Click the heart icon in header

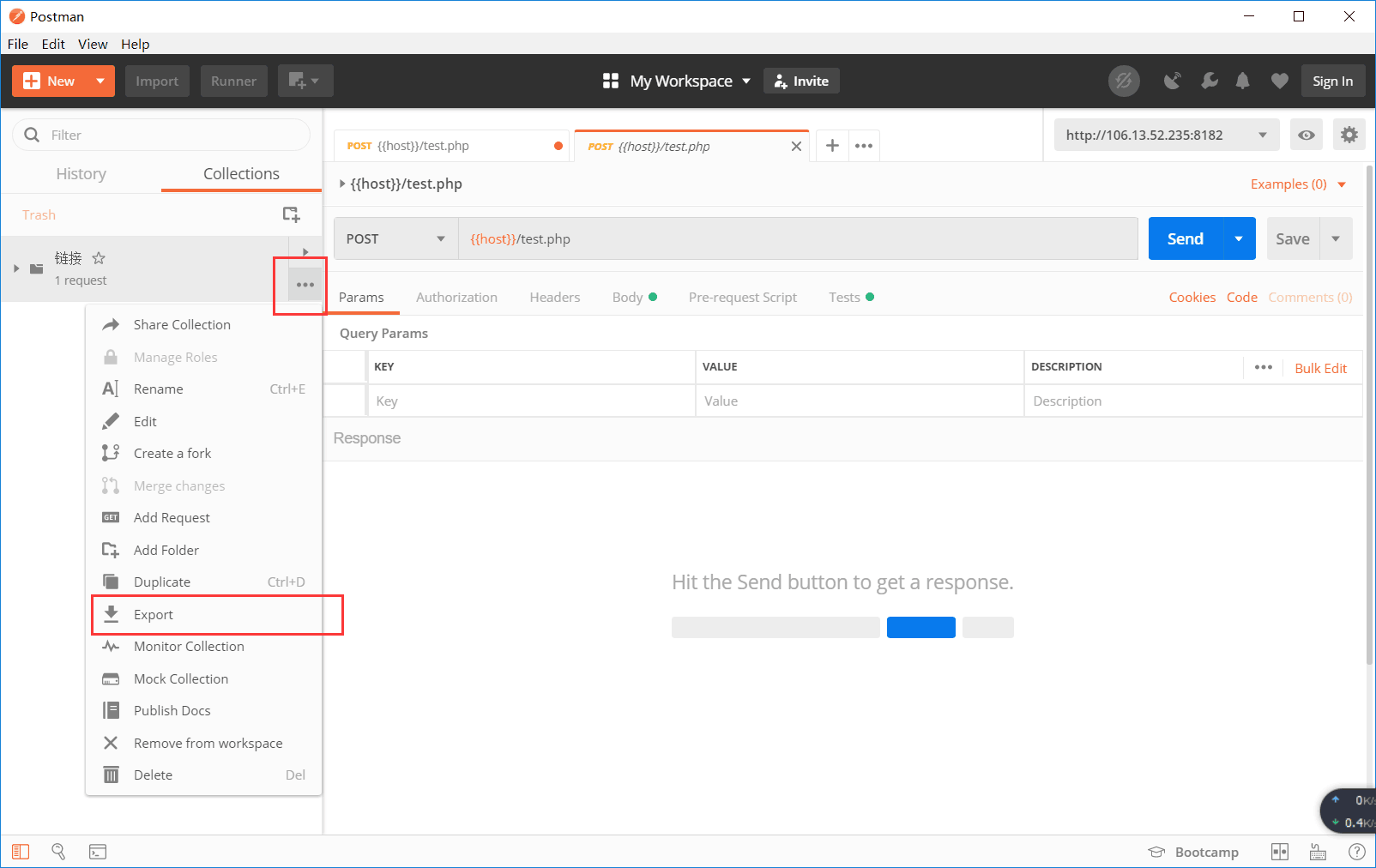pyautogui.click(x=1279, y=81)
